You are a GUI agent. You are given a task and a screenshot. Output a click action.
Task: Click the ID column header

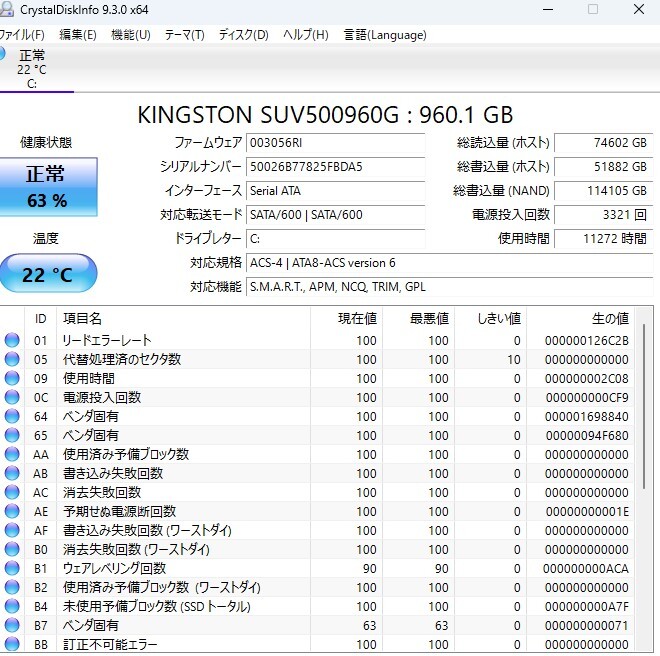click(40, 318)
